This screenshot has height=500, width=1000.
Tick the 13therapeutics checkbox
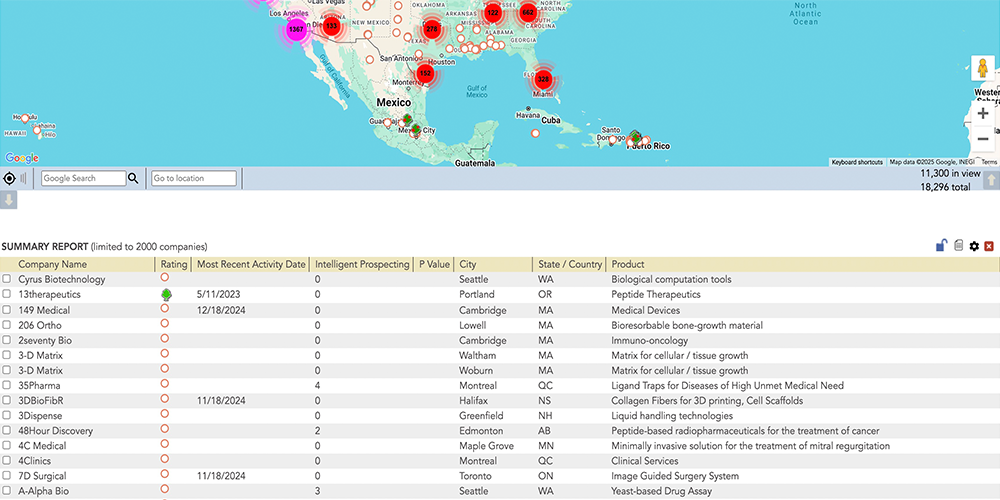(6, 295)
